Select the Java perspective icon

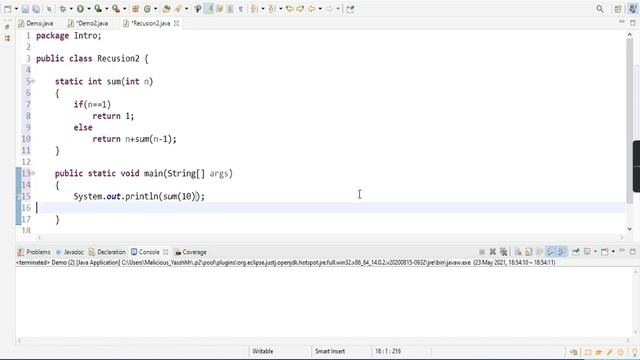(632, 9)
